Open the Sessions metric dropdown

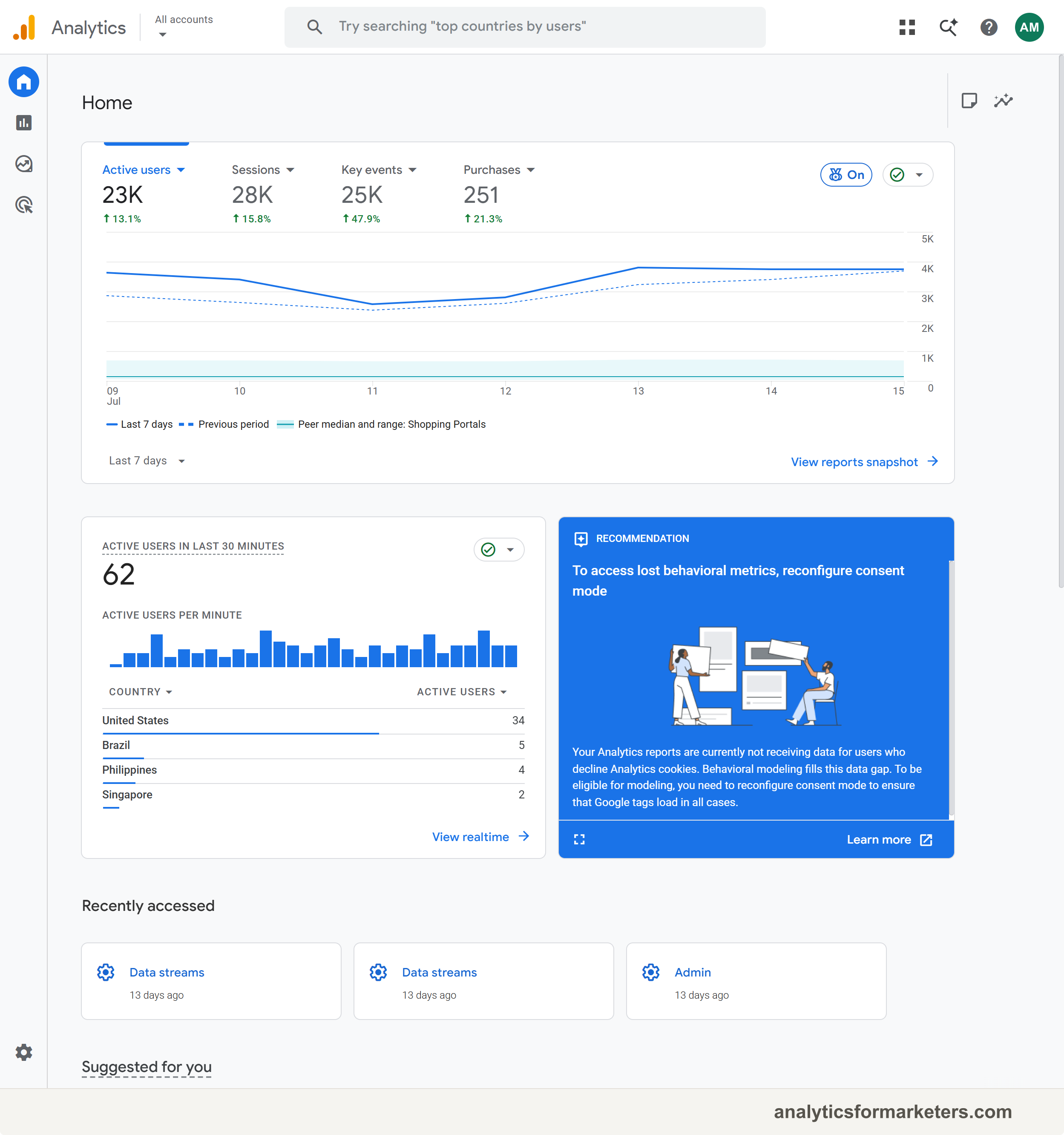(263, 170)
